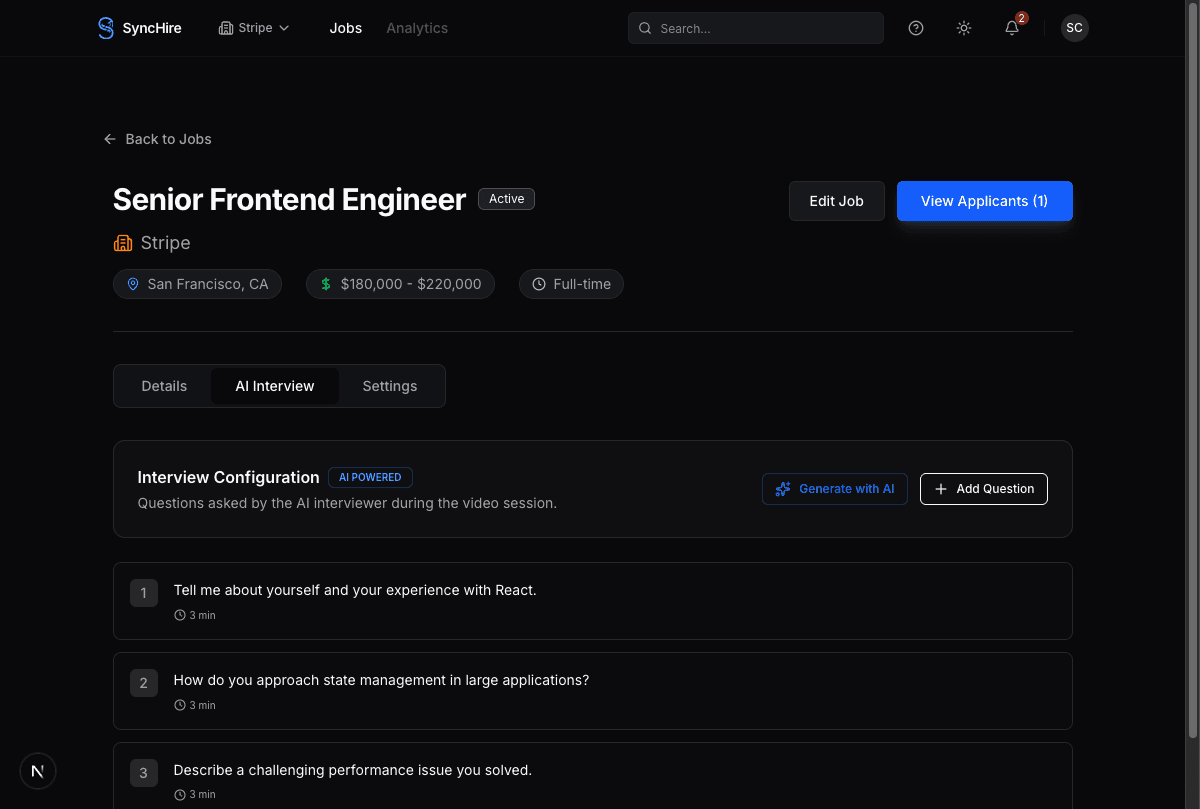Click the plus icon on Add Question
This screenshot has width=1200, height=809.
coord(940,489)
